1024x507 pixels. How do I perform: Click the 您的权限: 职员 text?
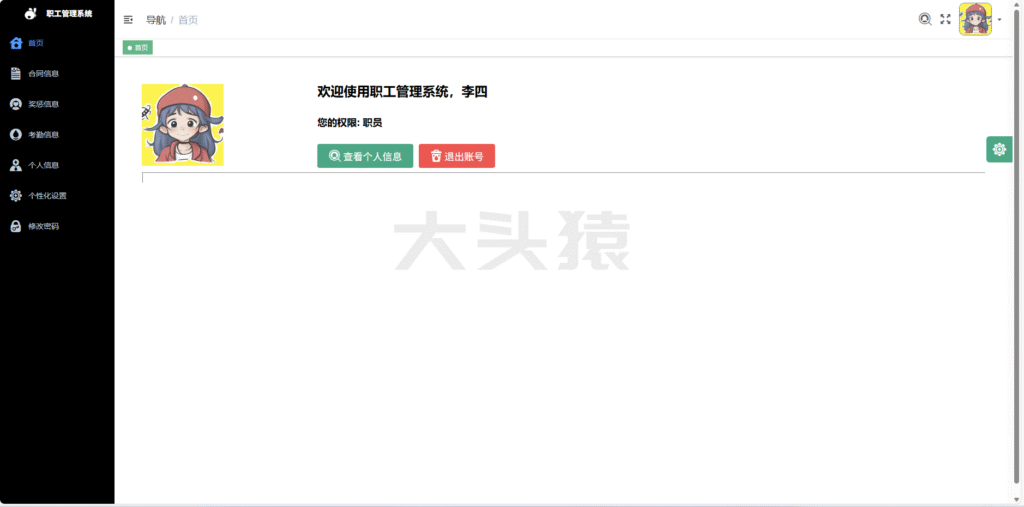pyautogui.click(x=349, y=123)
